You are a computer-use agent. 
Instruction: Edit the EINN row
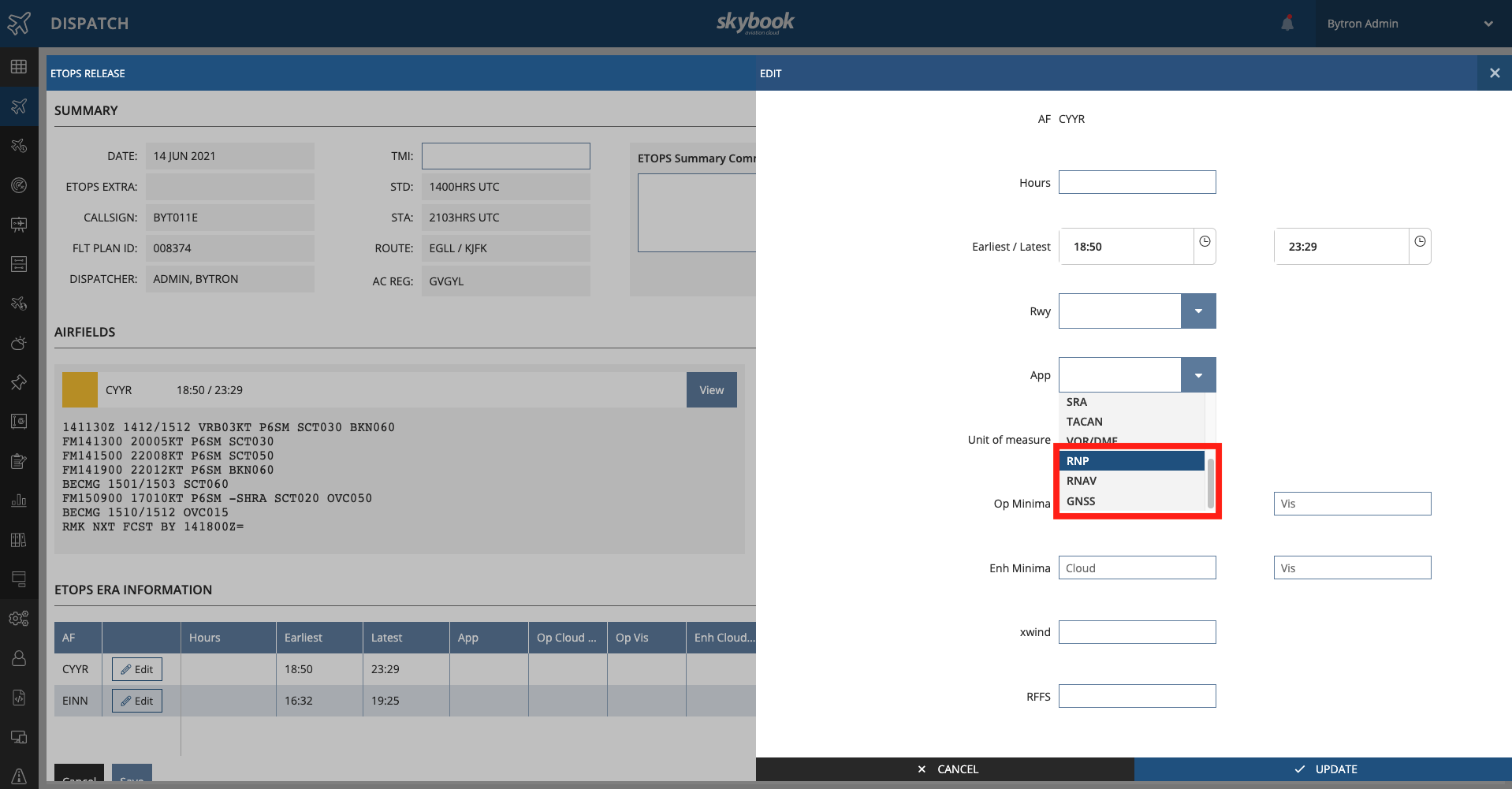coord(137,701)
